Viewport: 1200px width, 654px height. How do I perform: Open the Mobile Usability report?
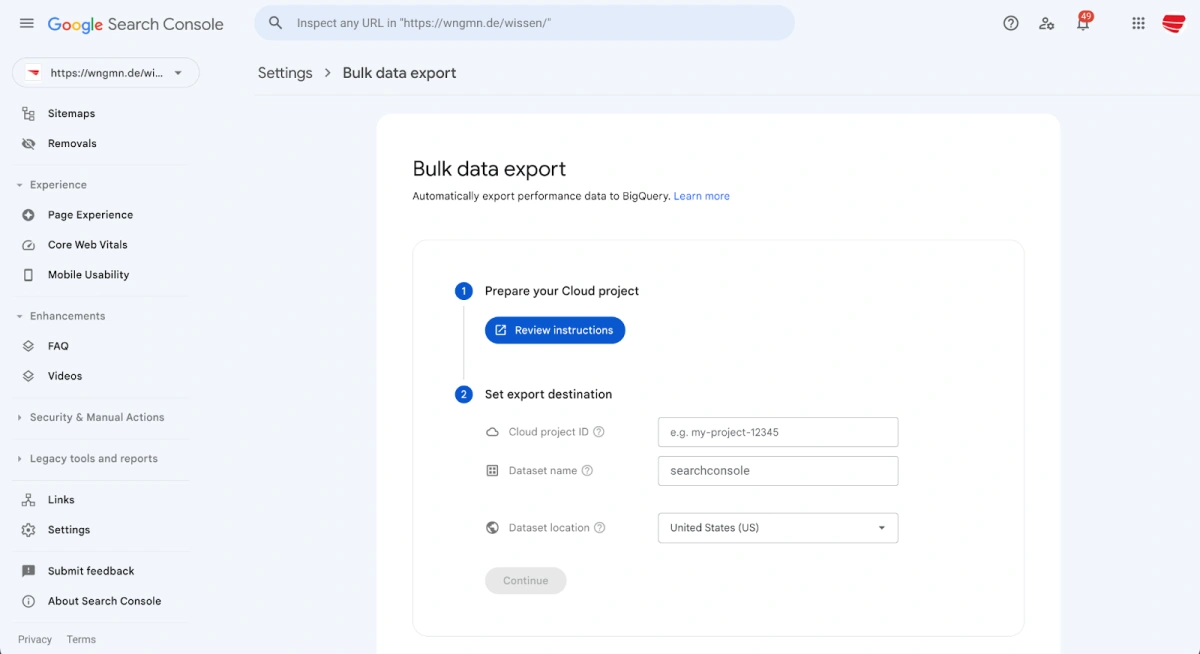tap(89, 274)
